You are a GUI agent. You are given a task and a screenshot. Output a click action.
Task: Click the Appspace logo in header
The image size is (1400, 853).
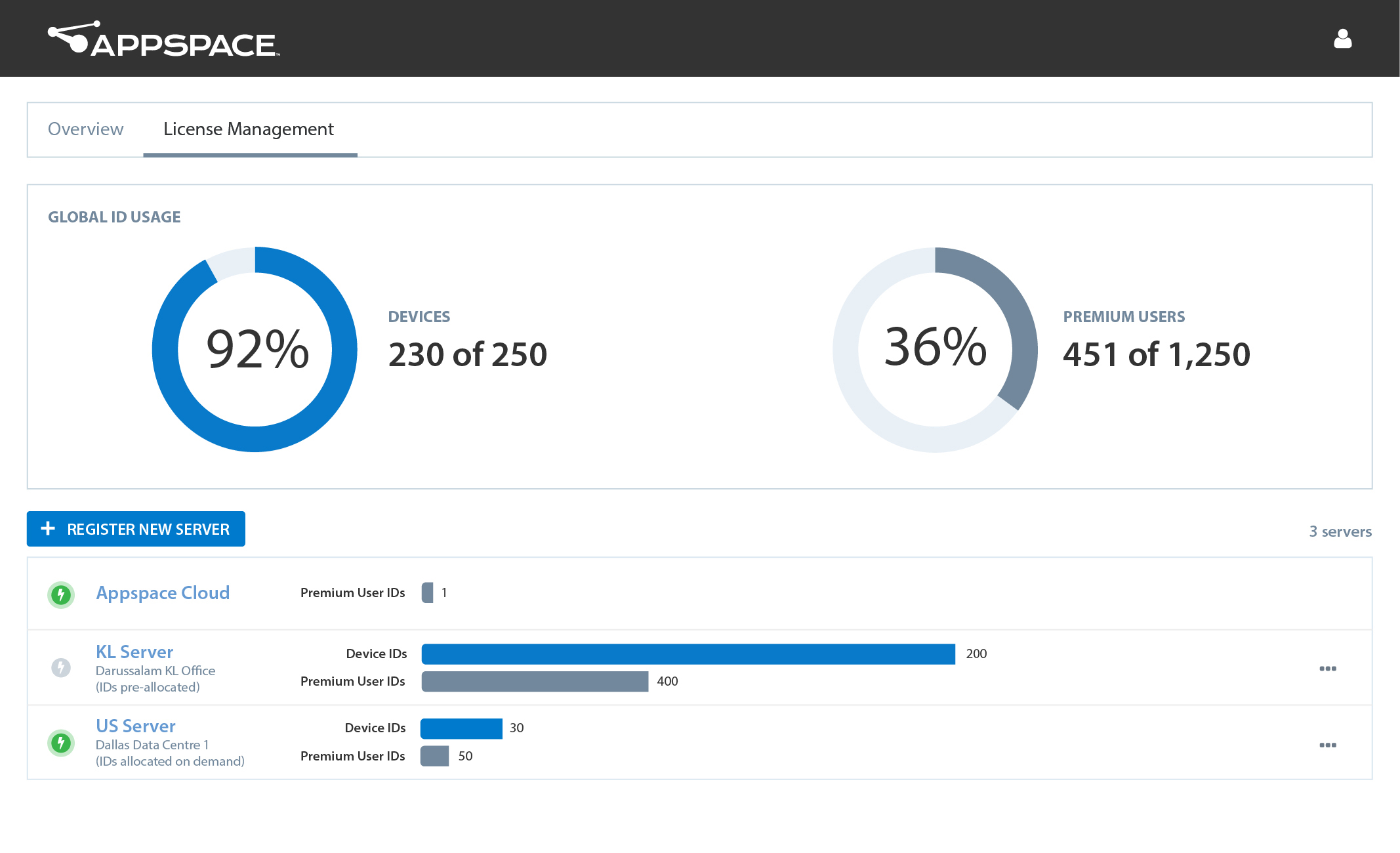[164, 39]
